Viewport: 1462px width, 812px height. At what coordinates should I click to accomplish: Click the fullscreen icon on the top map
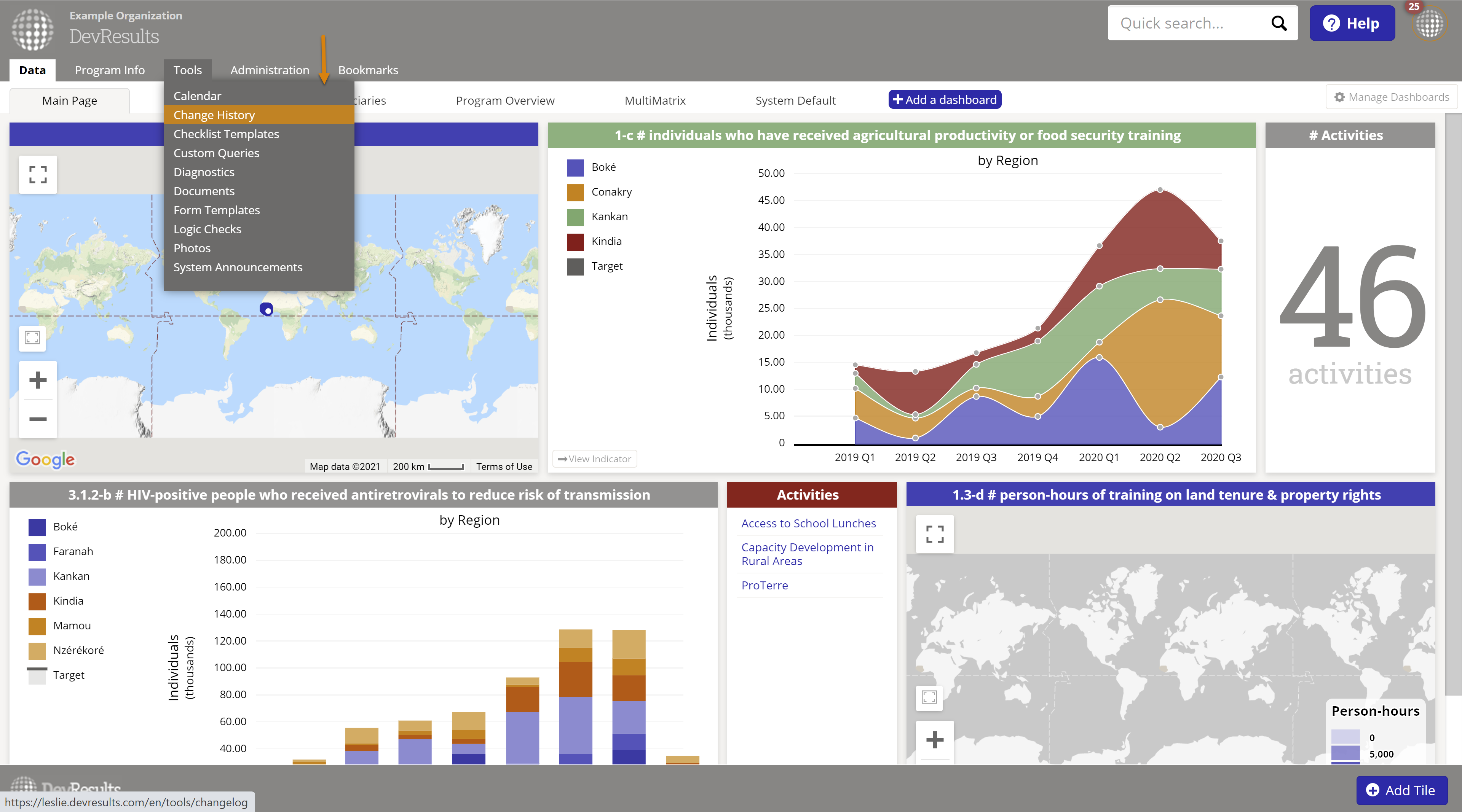point(38,174)
